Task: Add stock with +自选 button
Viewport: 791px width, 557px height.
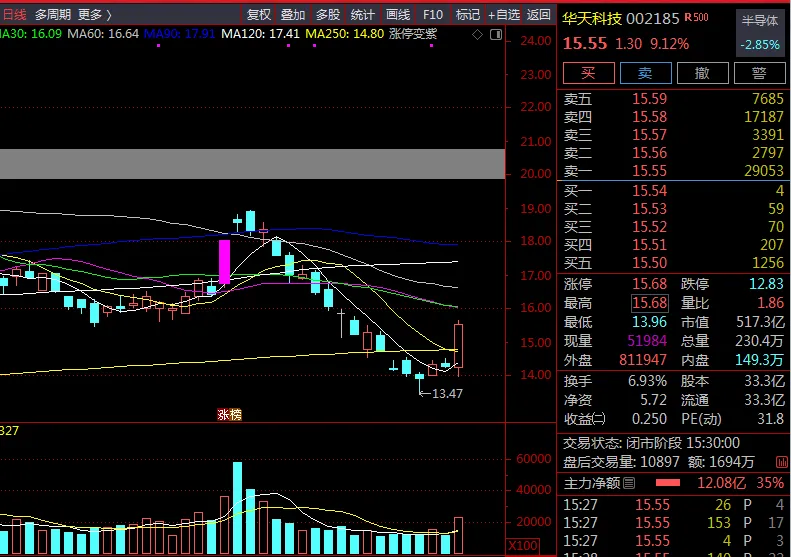Action: 504,15
